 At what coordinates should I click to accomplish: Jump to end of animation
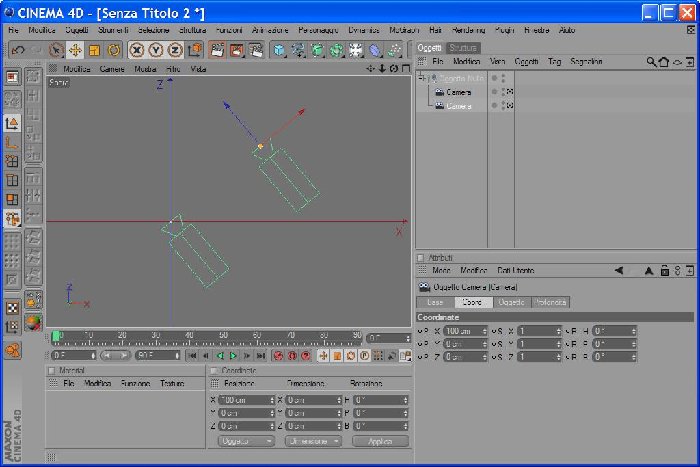[x=261, y=356]
